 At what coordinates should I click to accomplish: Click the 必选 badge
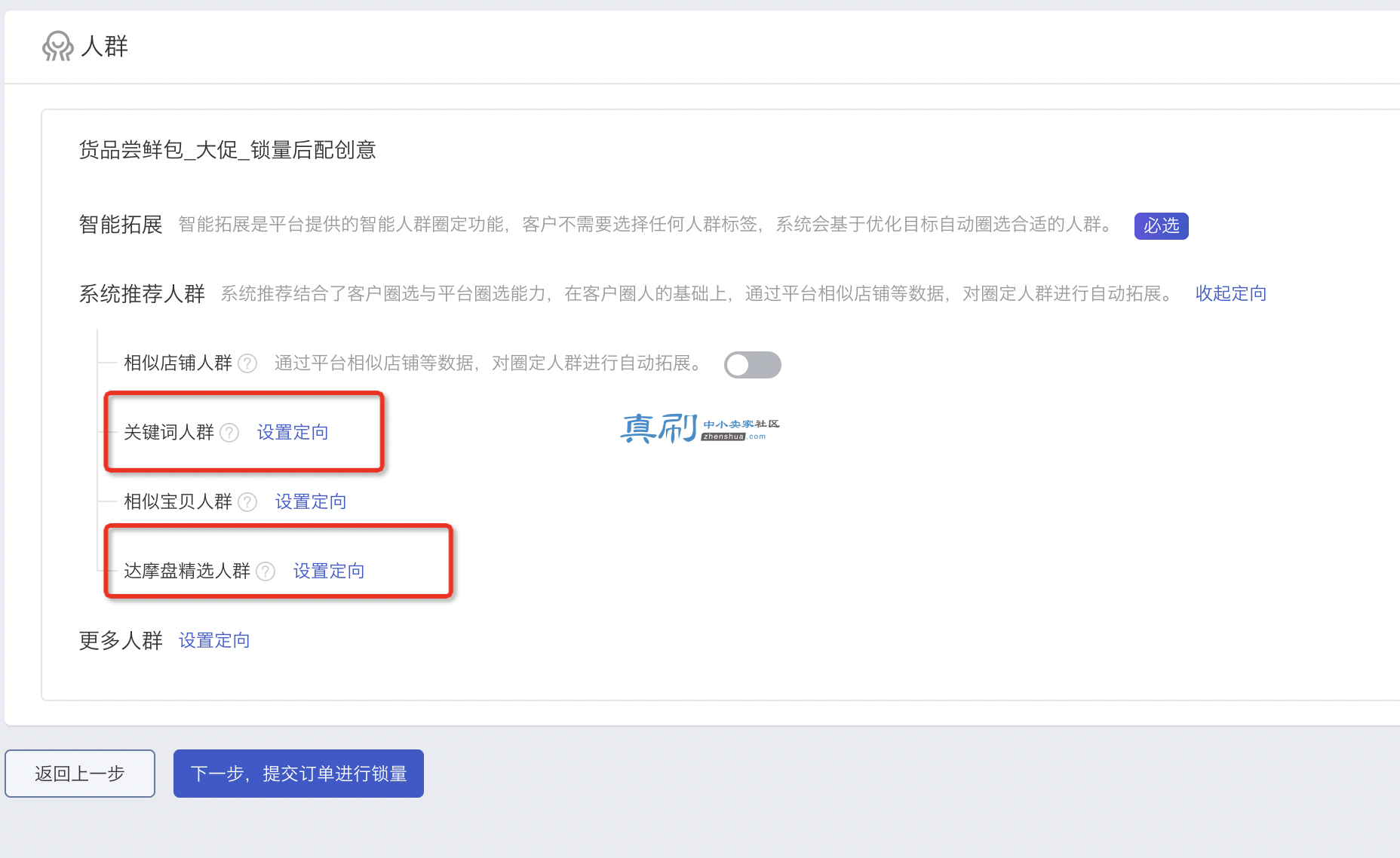(1162, 225)
